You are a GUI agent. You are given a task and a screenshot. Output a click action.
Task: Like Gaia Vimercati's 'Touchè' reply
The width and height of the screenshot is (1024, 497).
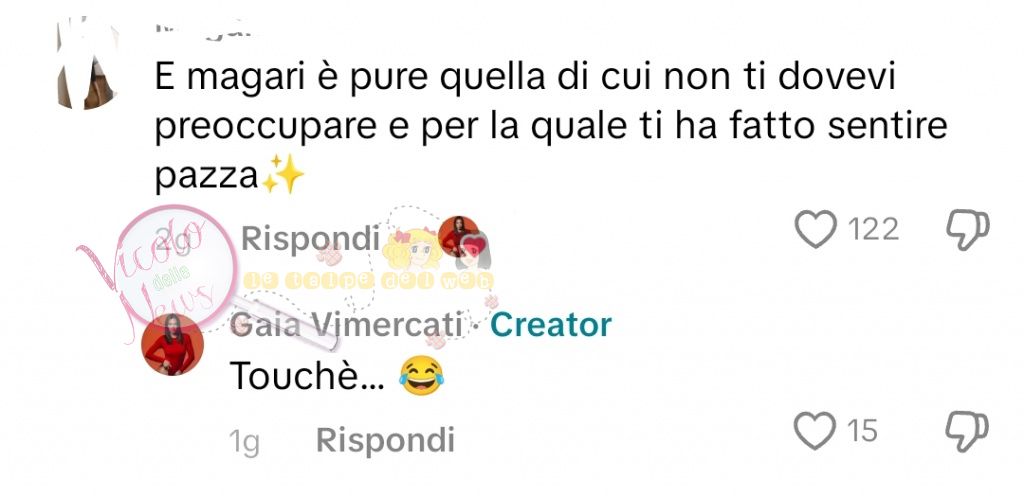click(815, 431)
